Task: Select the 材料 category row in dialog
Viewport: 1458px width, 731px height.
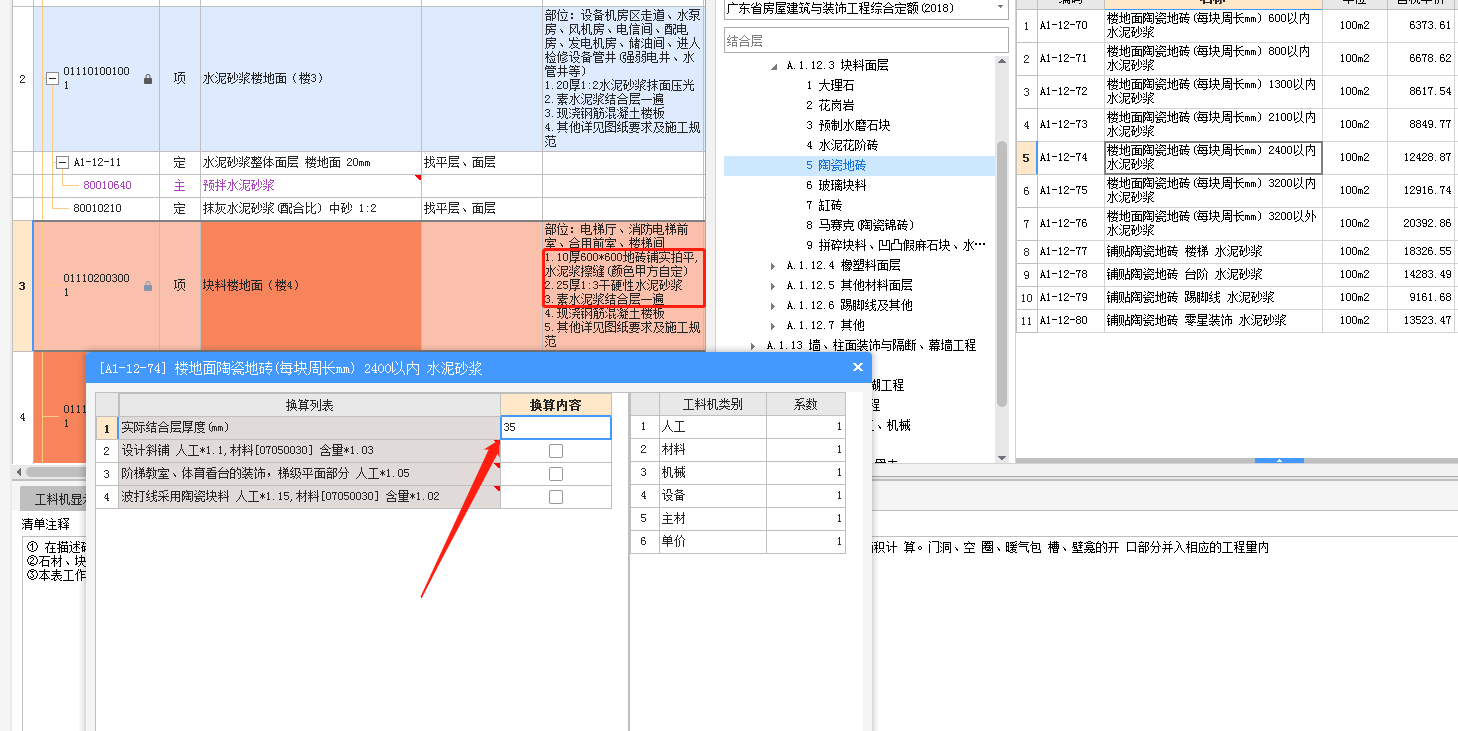Action: 738,449
